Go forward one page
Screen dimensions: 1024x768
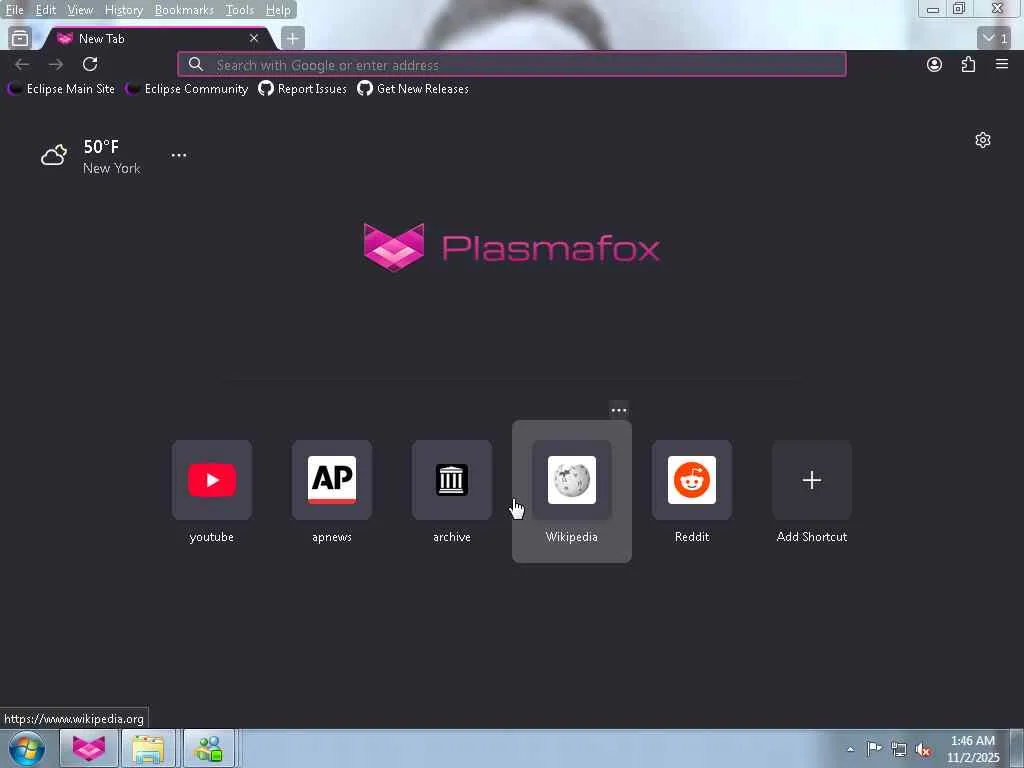pos(56,64)
